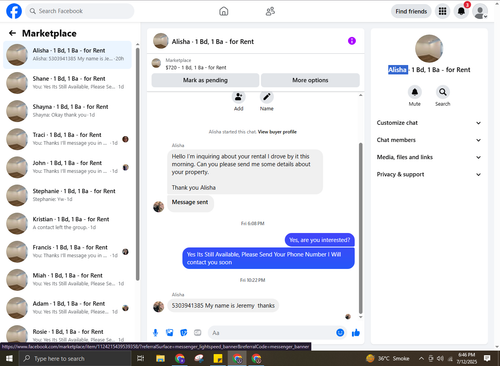Screen dimensions: 500x366
Task: Open the Windows Start menu
Action: [x=9, y=358]
